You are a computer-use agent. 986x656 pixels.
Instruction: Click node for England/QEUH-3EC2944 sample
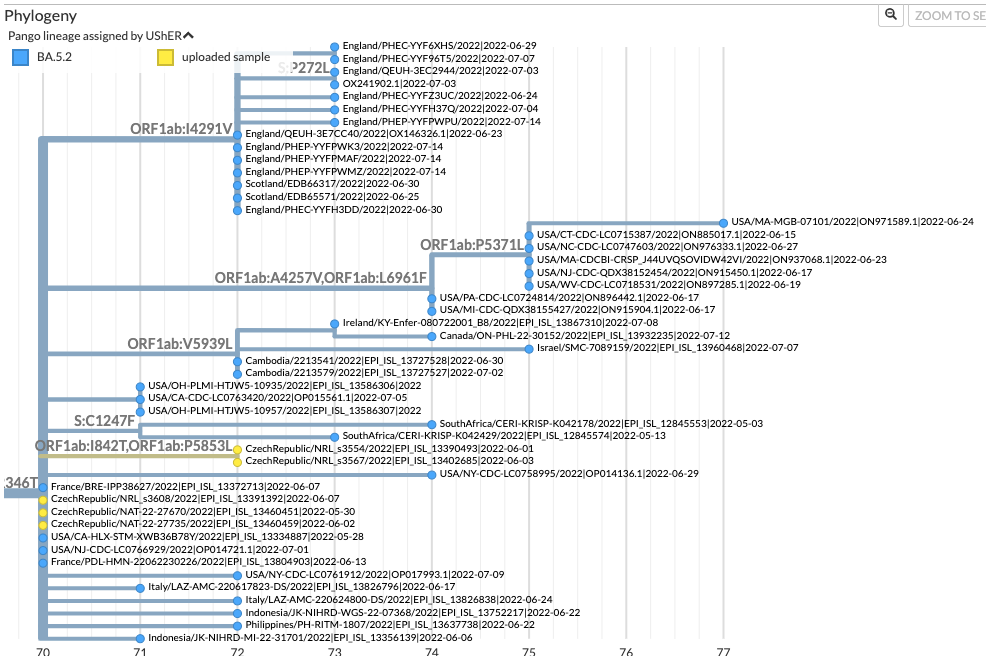click(x=335, y=72)
